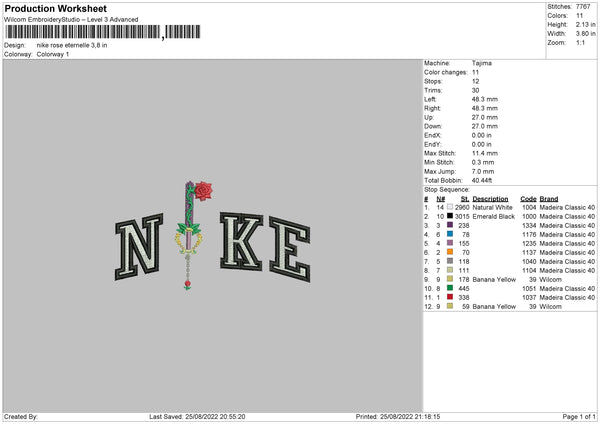Click the barcode below the title

click(x=103, y=32)
